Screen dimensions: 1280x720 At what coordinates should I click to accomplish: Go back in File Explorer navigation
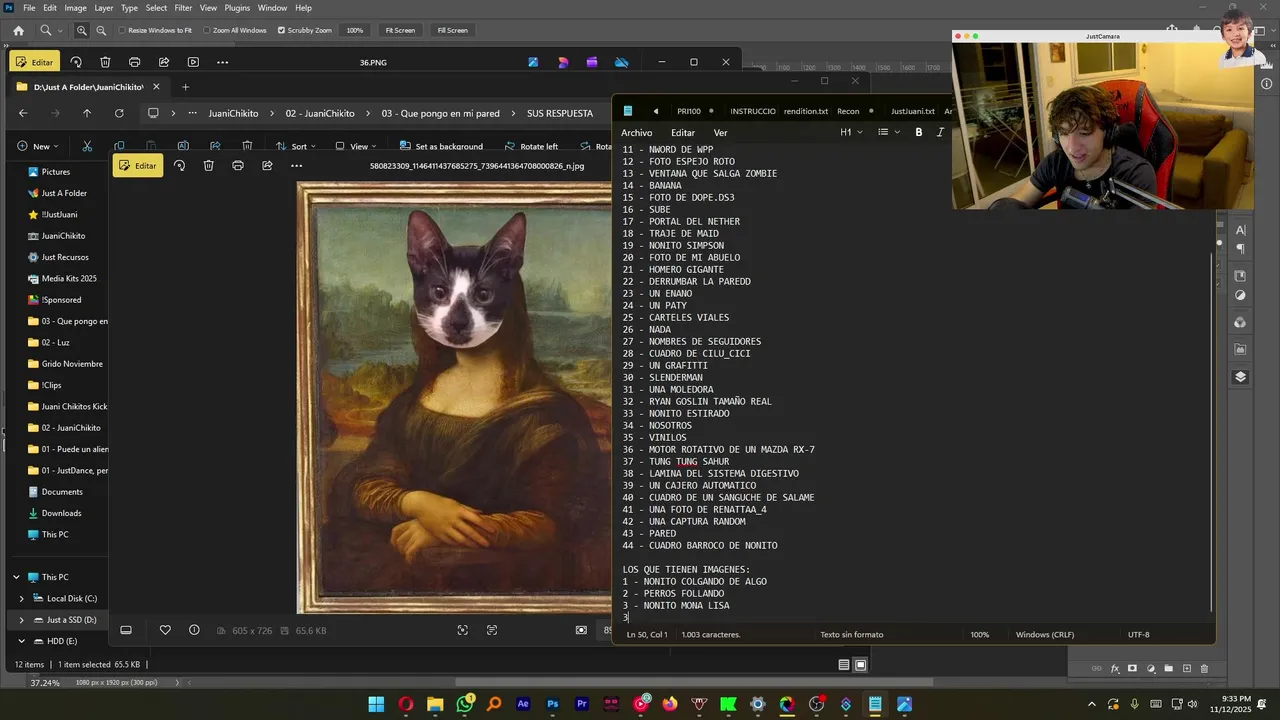click(23, 113)
